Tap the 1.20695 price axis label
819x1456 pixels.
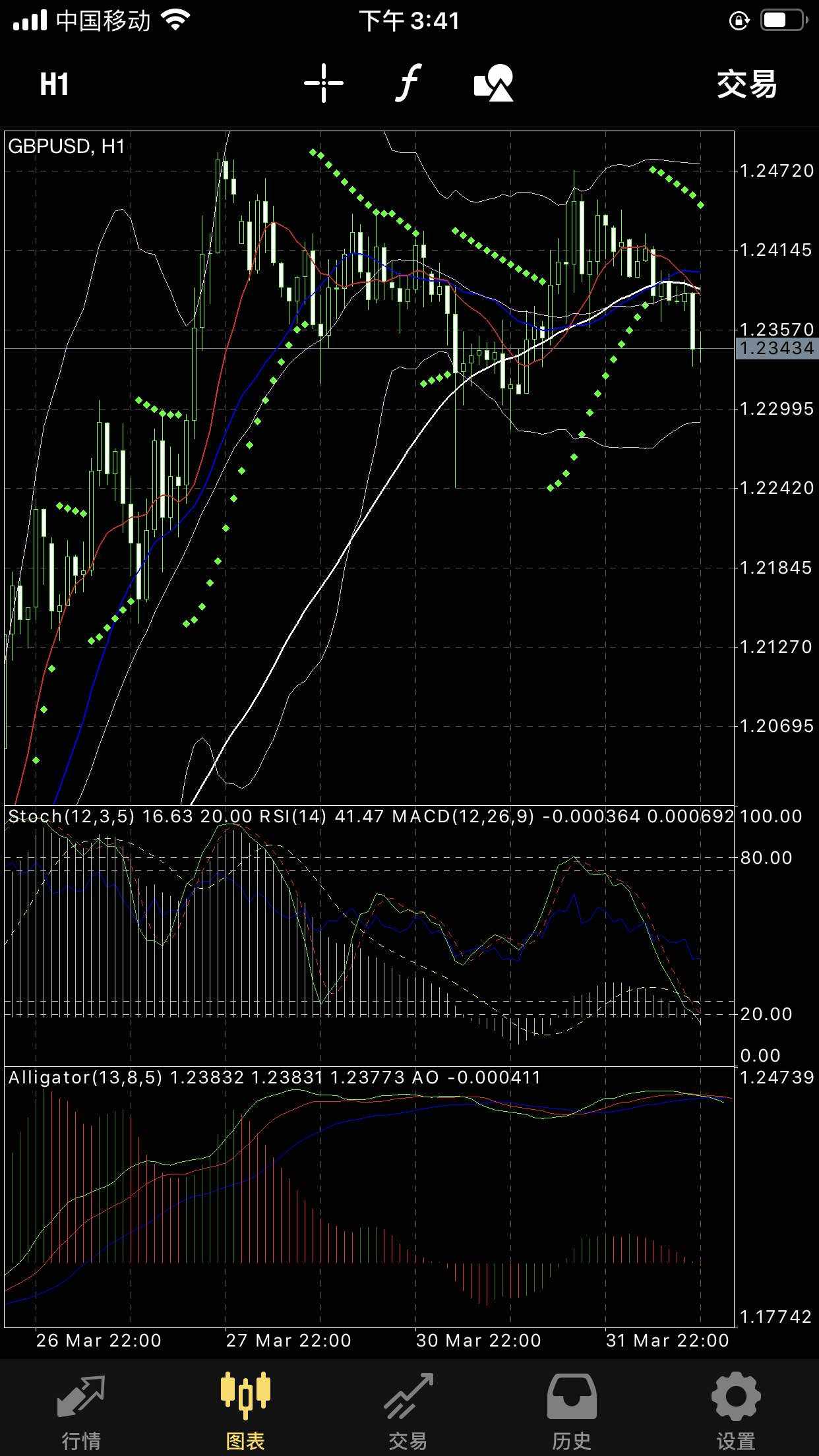coord(777,726)
